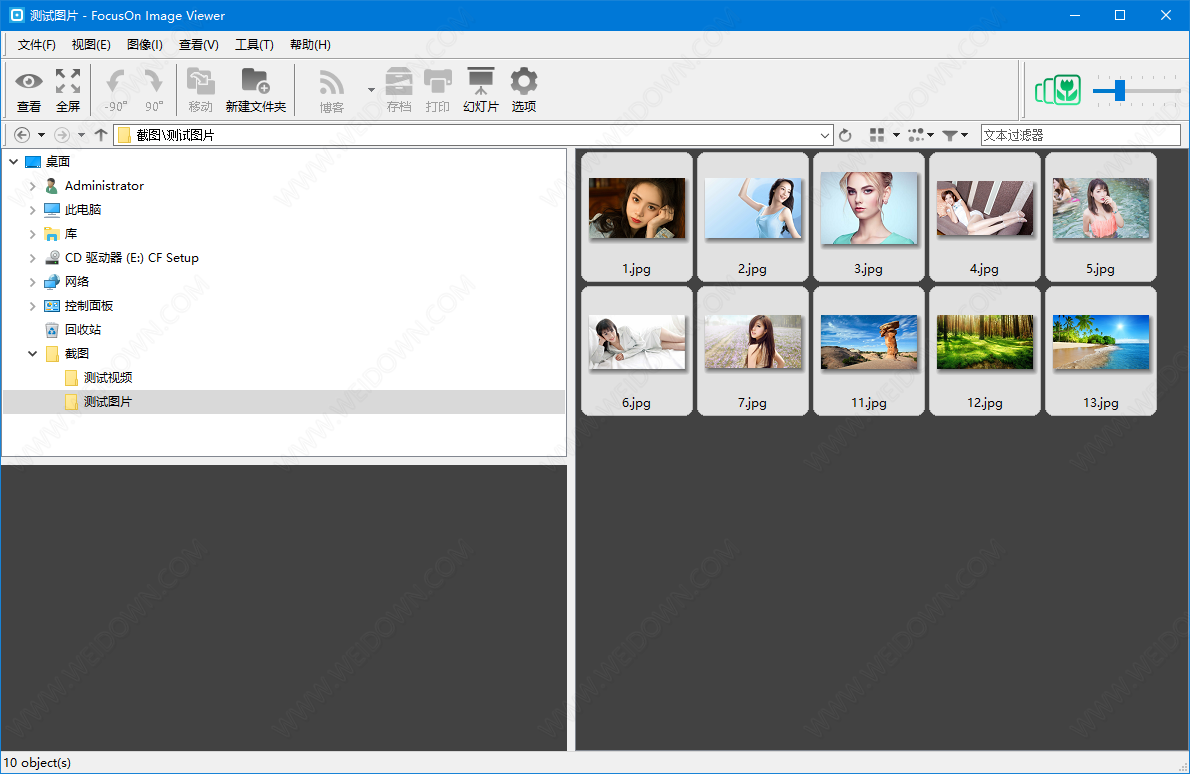Go forward with the right arrow button
Image resolution: width=1190 pixels, height=774 pixels.
click(62, 135)
